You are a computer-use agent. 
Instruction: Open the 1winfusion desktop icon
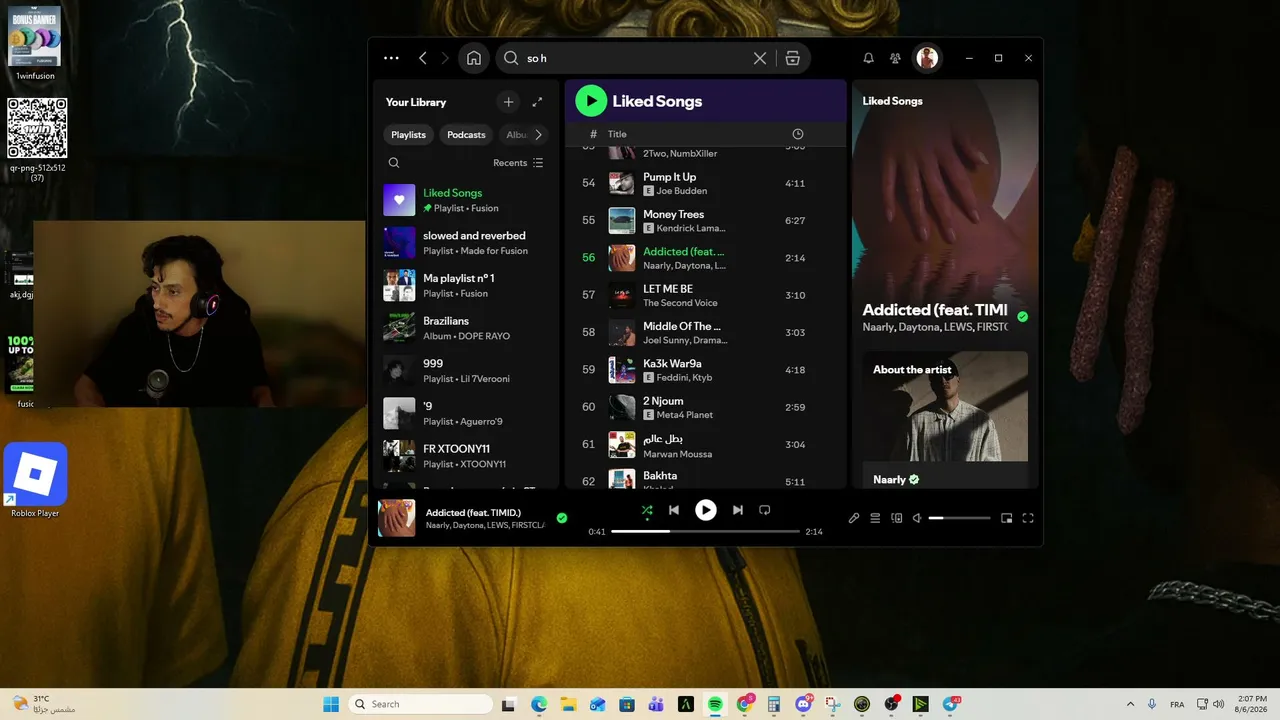click(x=35, y=42)
